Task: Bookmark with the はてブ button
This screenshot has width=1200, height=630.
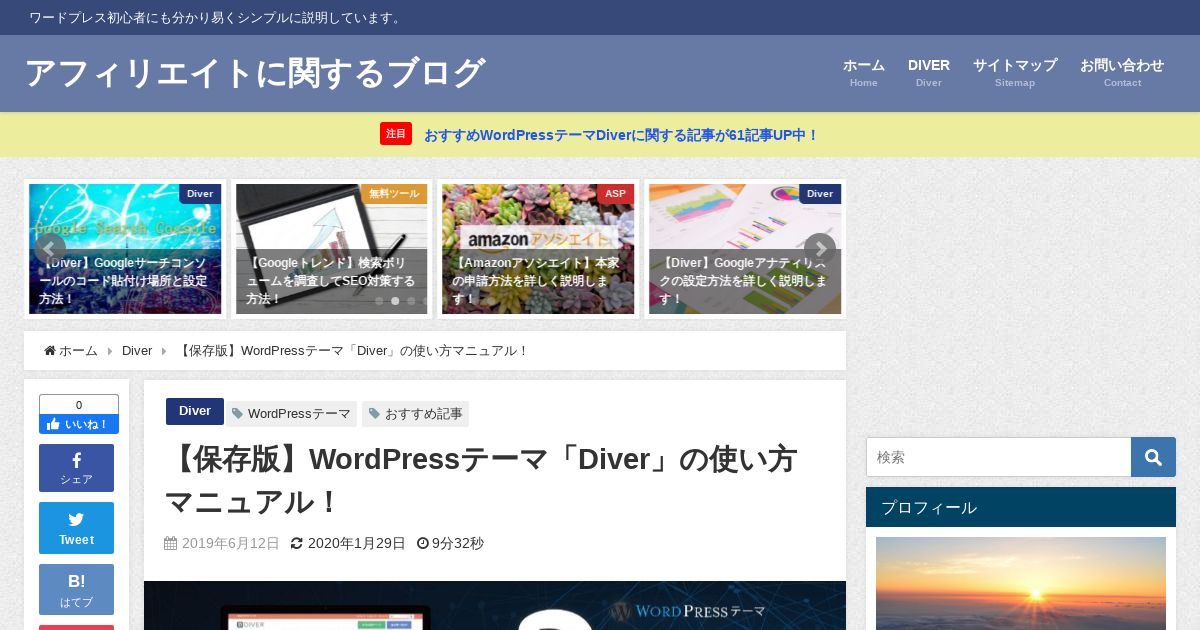Action: click(x=77, y=590)
